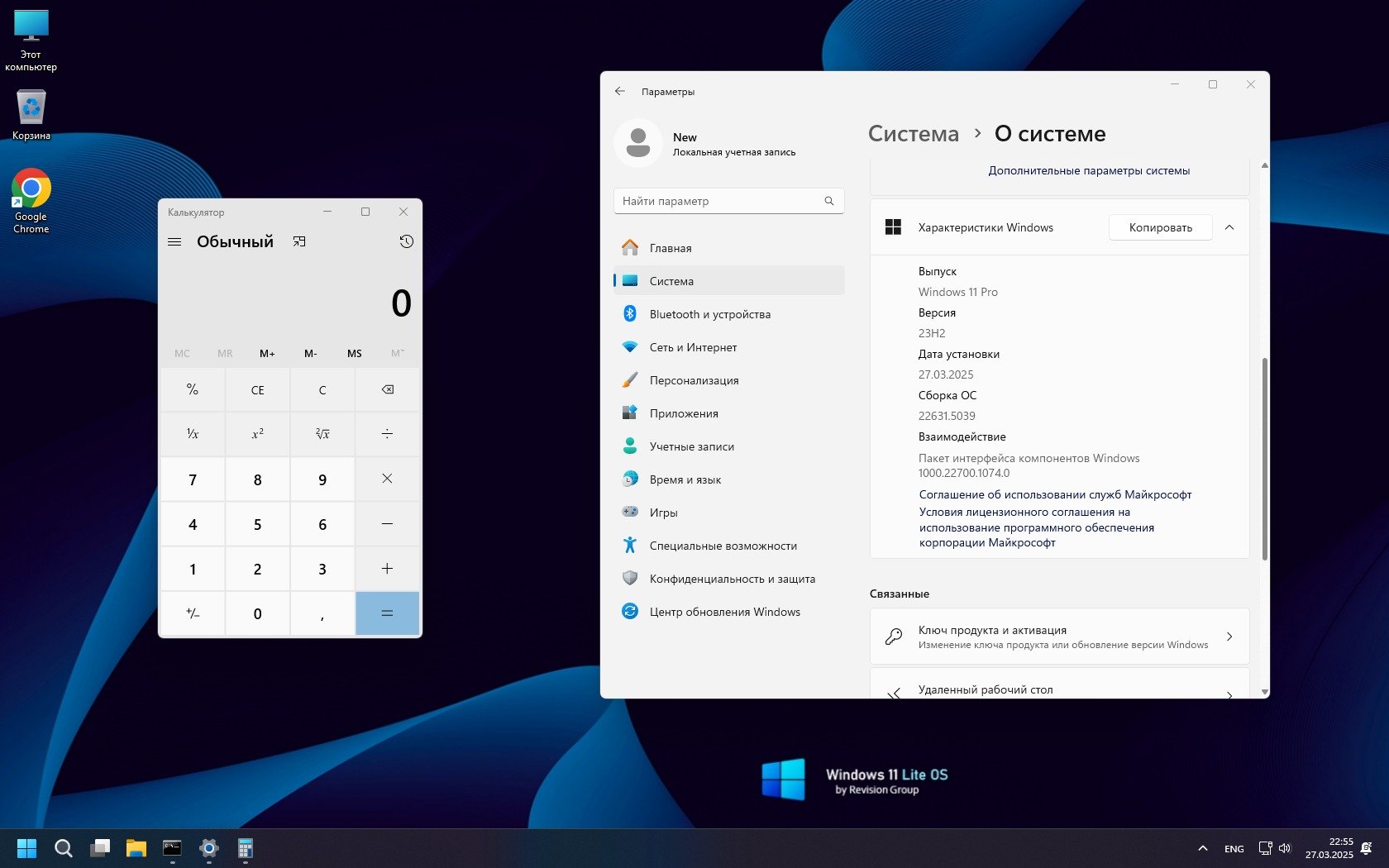Open the notifications bell in the tray
Image resolution: width=1389 pixels, height=868 pixels.
click(1367, 848)
